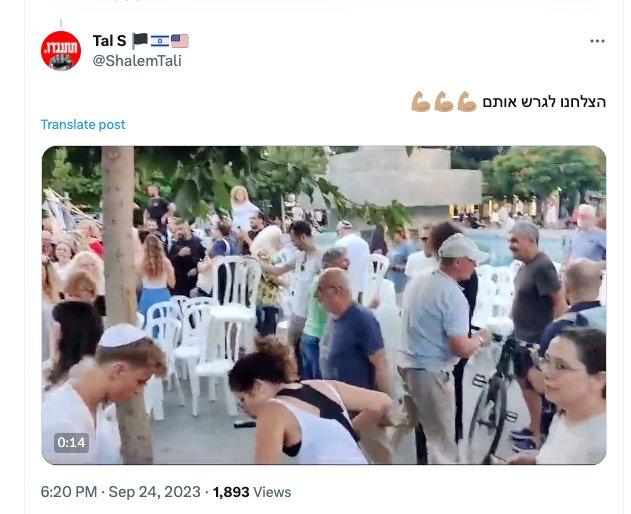Select the Hebrew post text
Screen dimensions: 631x514
click(x=544, y=102)
